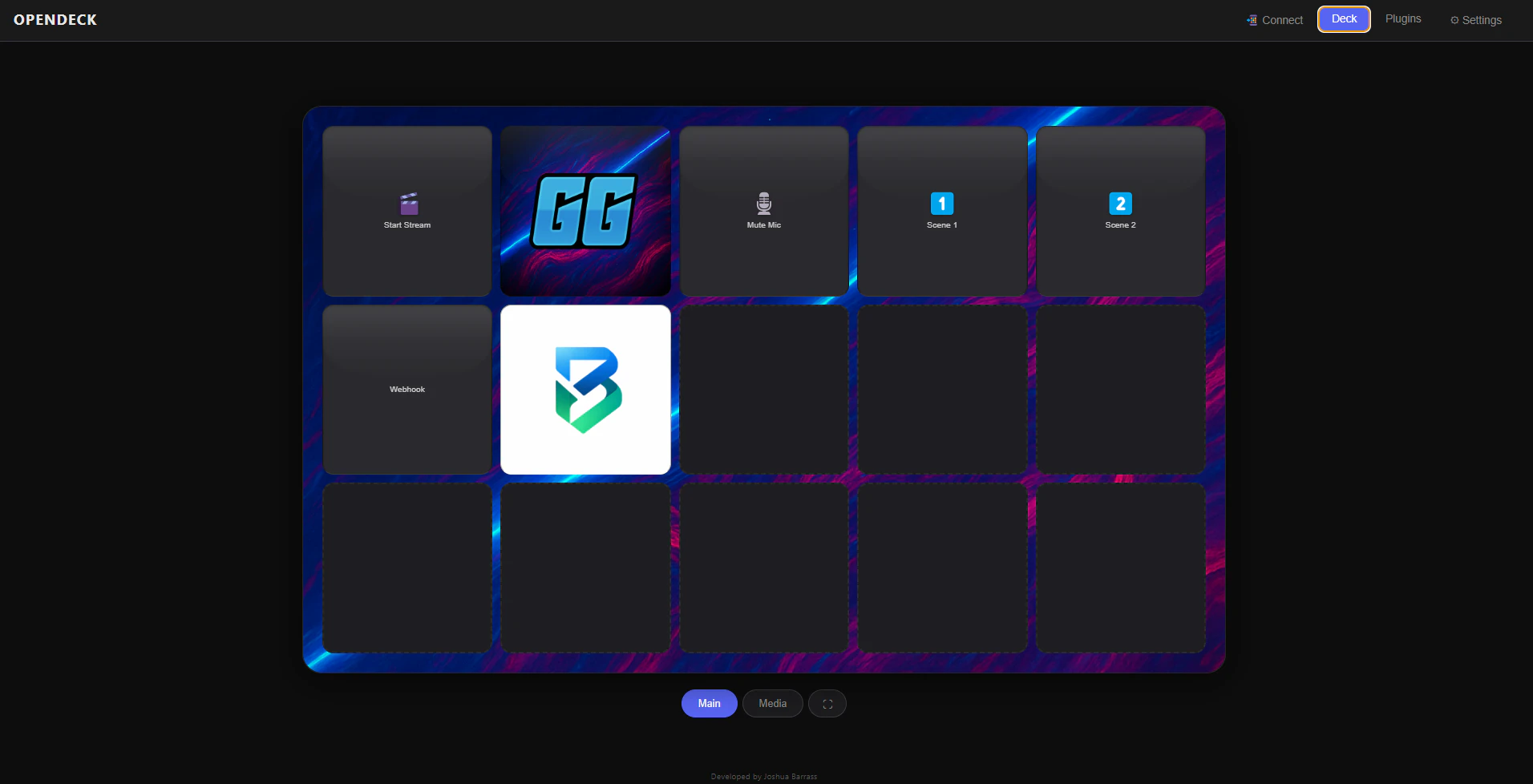The image size is (1533, 784).
Task: Activate Scene 1 on the deck
Action: [941, 211]
